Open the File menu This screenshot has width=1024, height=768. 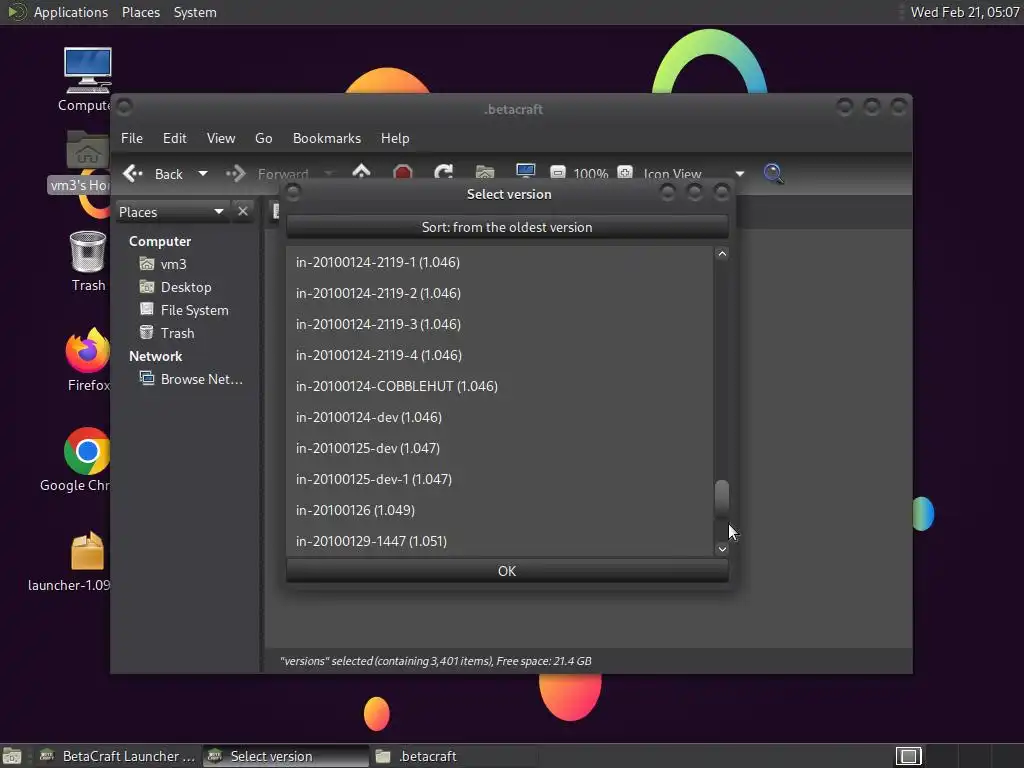click(131, 138)
